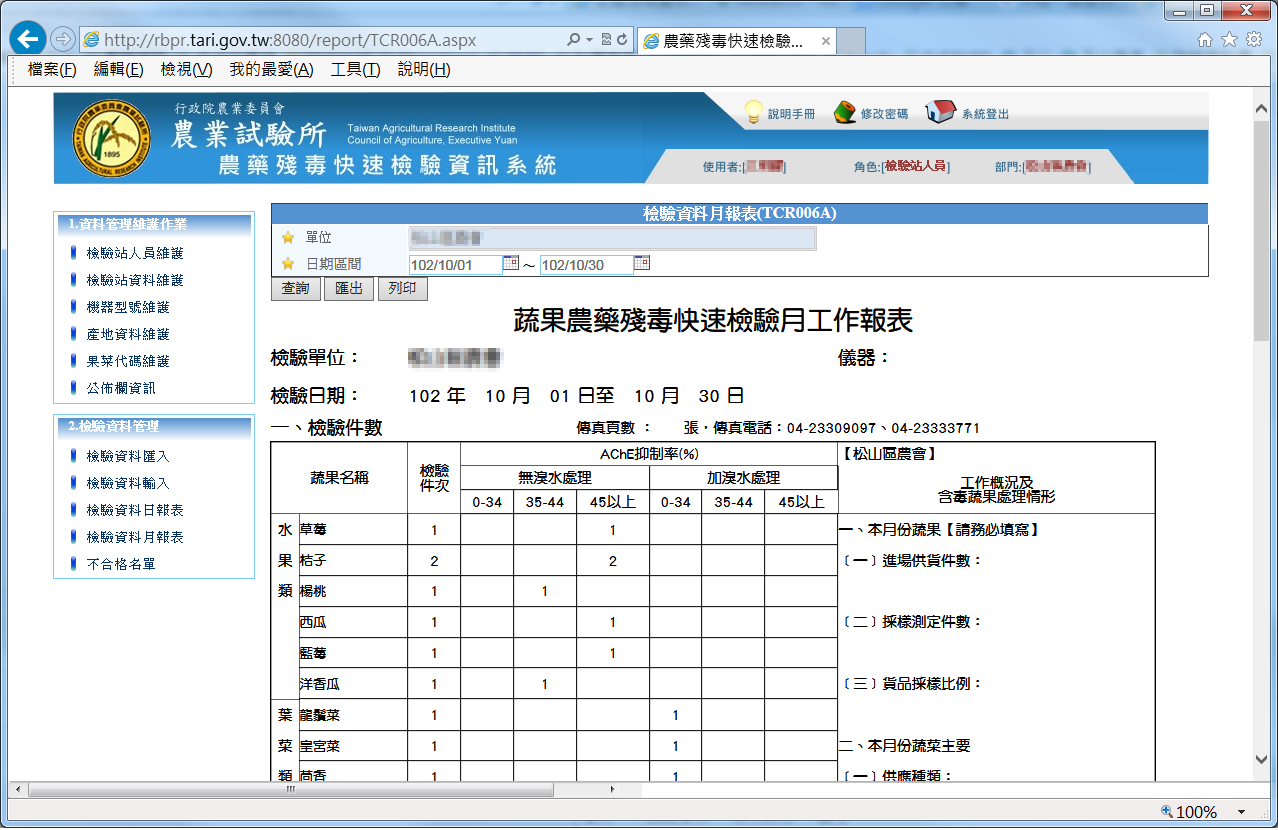Open the 說明手冊 lightbulb icon
Screen dimensions: 1278x830
coord(754,113)
